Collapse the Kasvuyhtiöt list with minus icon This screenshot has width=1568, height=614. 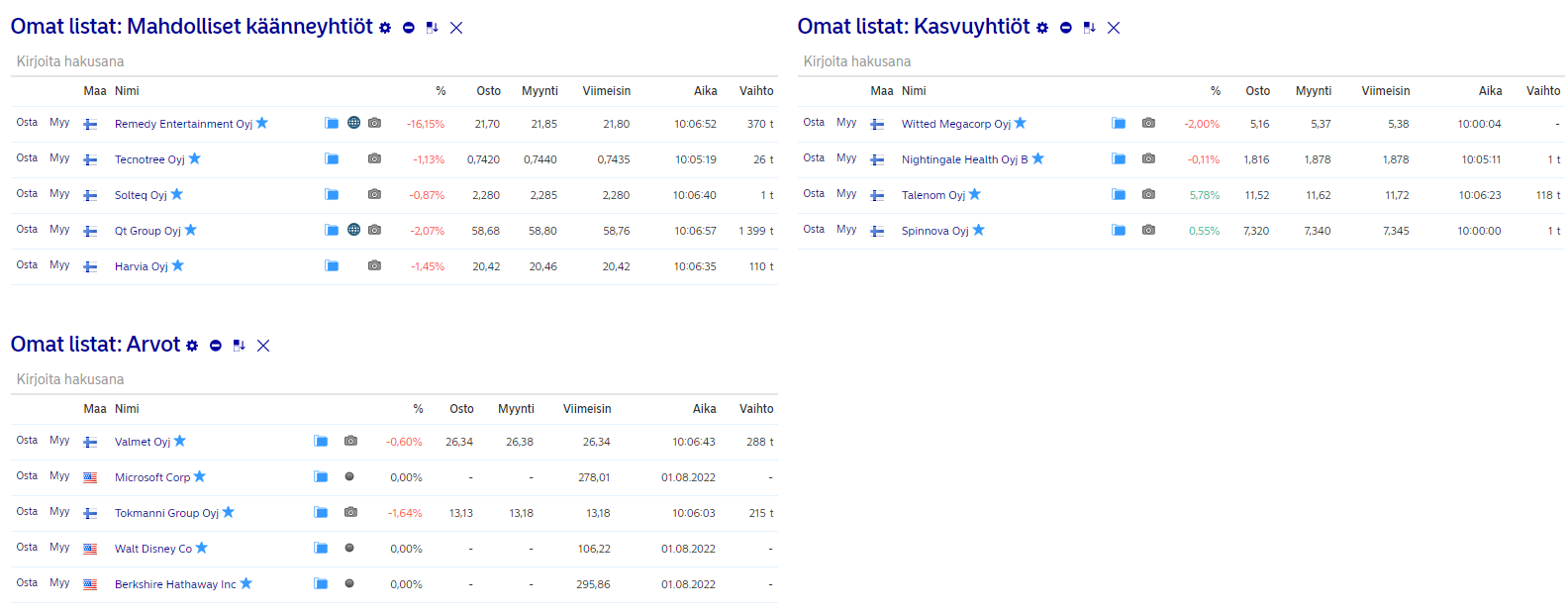click(x=1066, y=28)
